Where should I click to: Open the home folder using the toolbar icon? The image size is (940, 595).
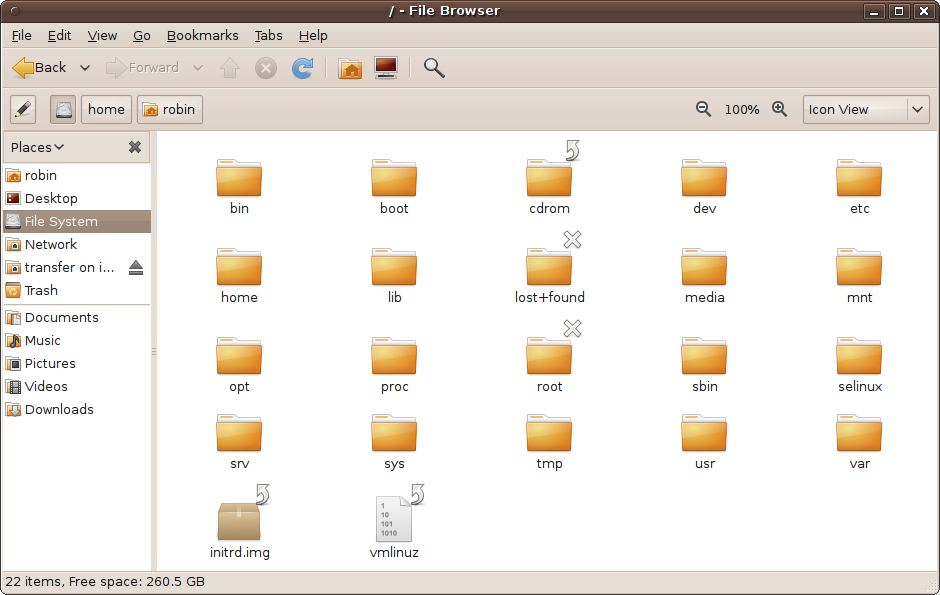click(349, 67)
